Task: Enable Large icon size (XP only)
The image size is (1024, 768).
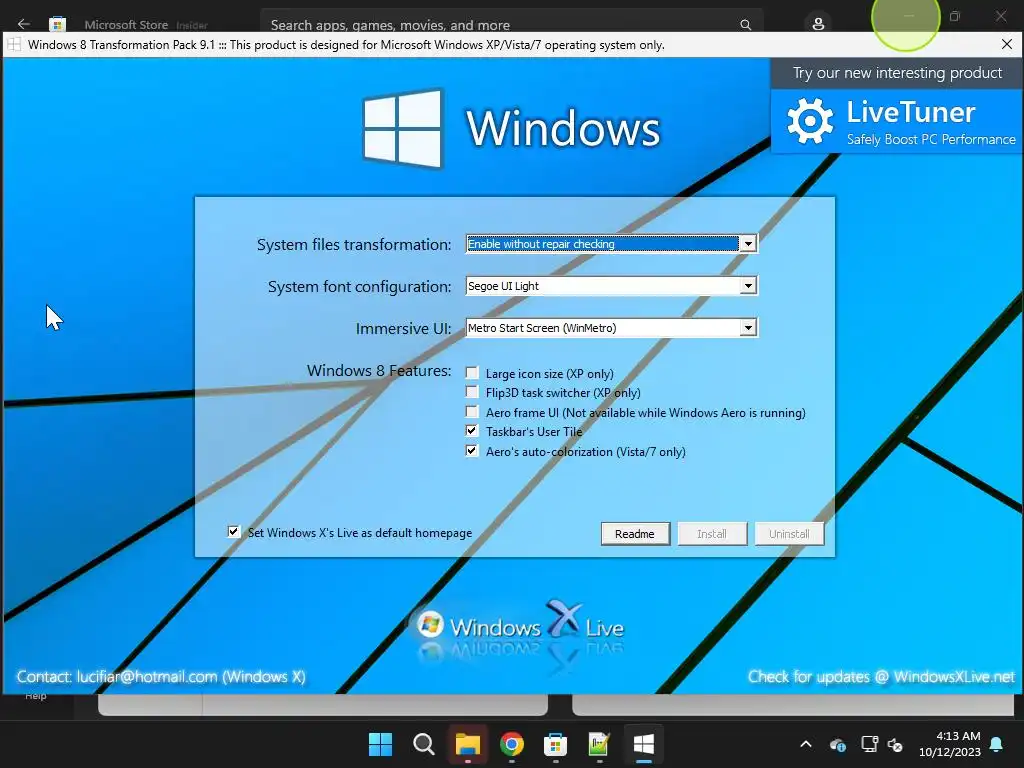Action: (472, 373)
